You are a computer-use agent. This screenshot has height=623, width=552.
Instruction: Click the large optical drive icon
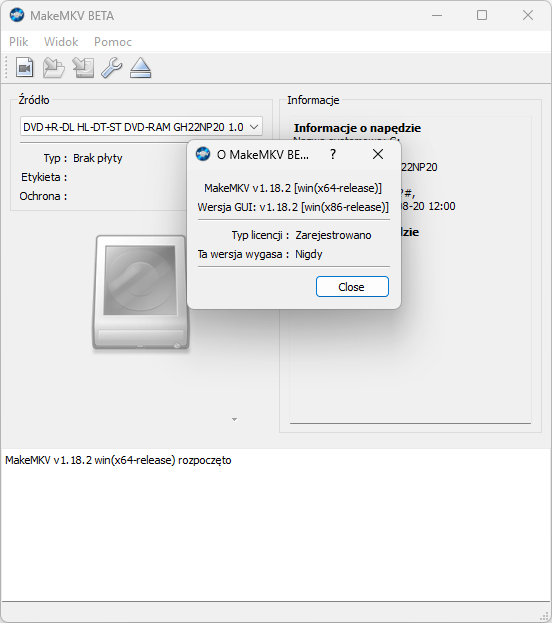(141, 293)
